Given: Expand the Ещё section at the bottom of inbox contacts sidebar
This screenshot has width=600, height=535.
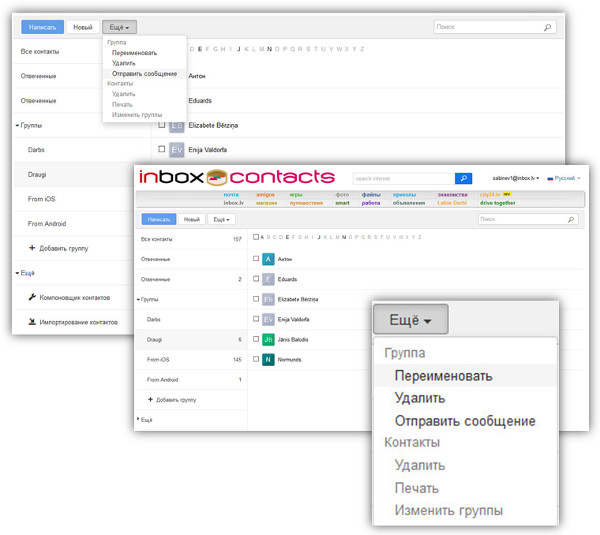Looking at the screenshot, I should (x=139, y=419).
